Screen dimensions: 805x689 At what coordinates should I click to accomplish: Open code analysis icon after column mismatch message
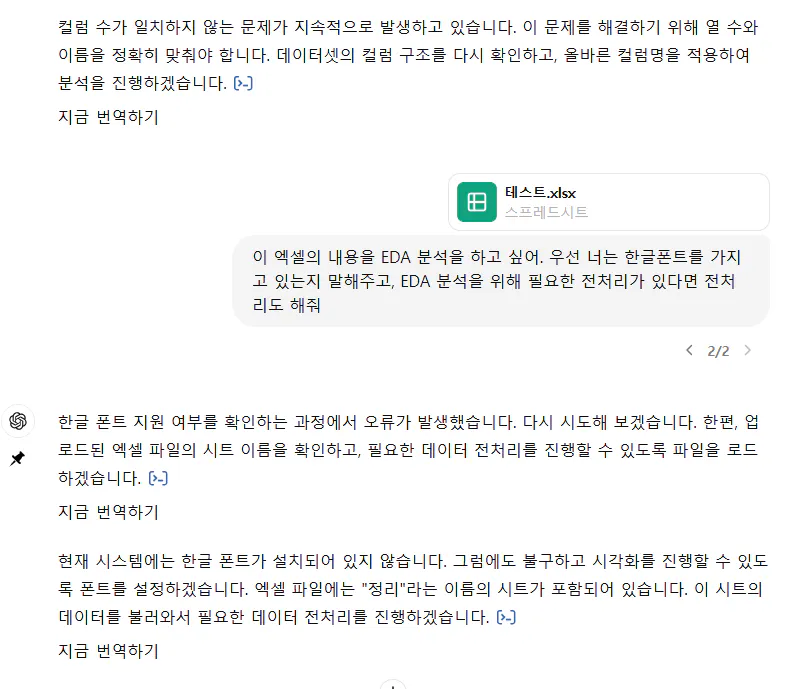(x=243, y=83)
